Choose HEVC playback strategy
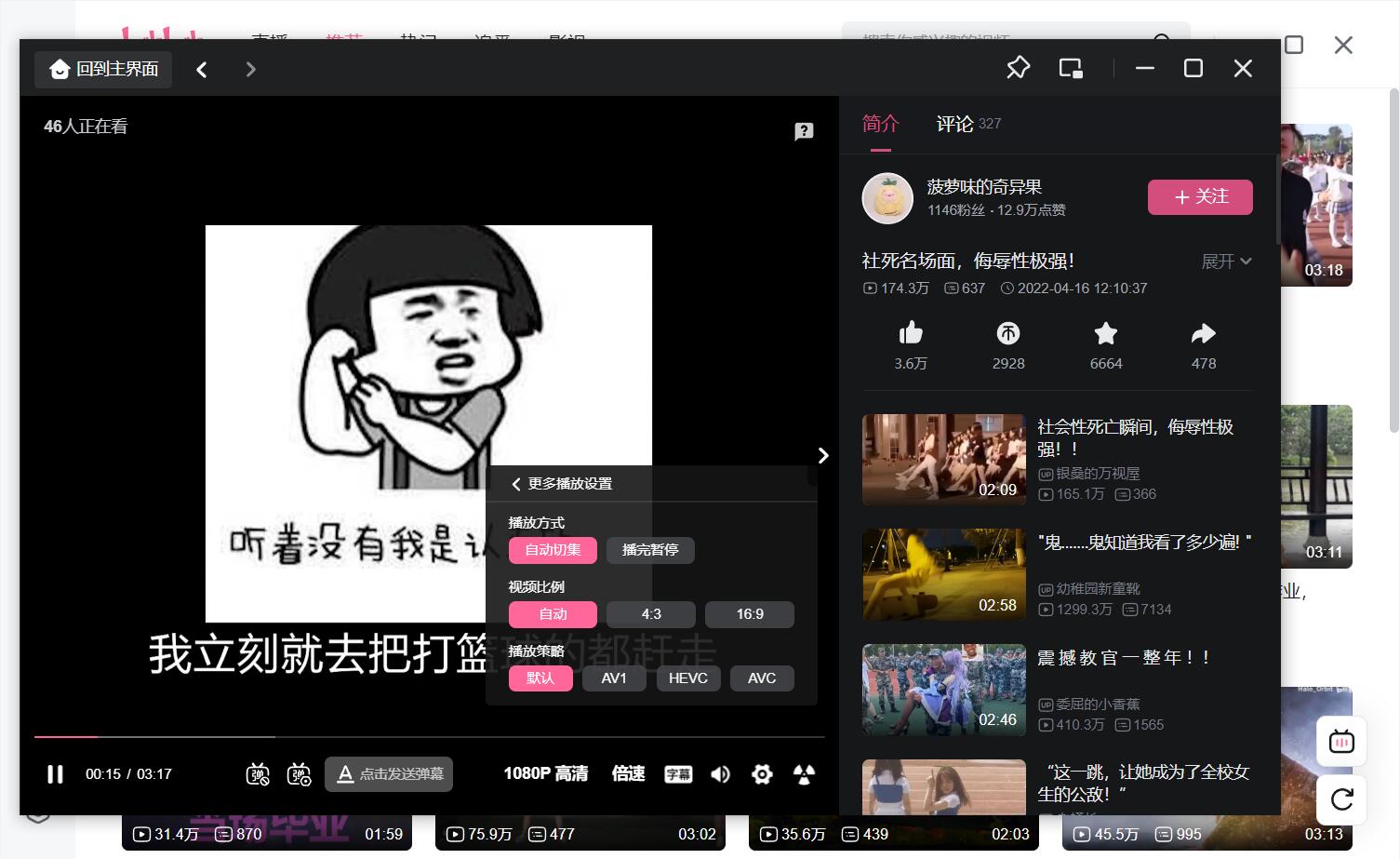This screenshot has height=859, width=1400. (688, 678)
